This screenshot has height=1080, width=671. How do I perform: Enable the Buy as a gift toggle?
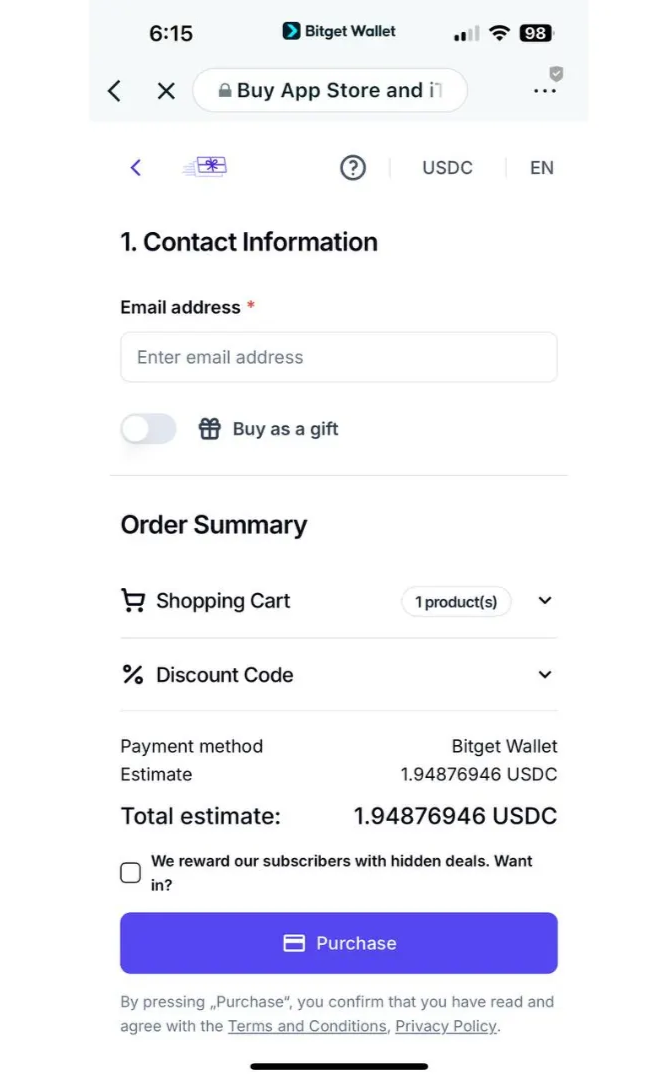148,428
